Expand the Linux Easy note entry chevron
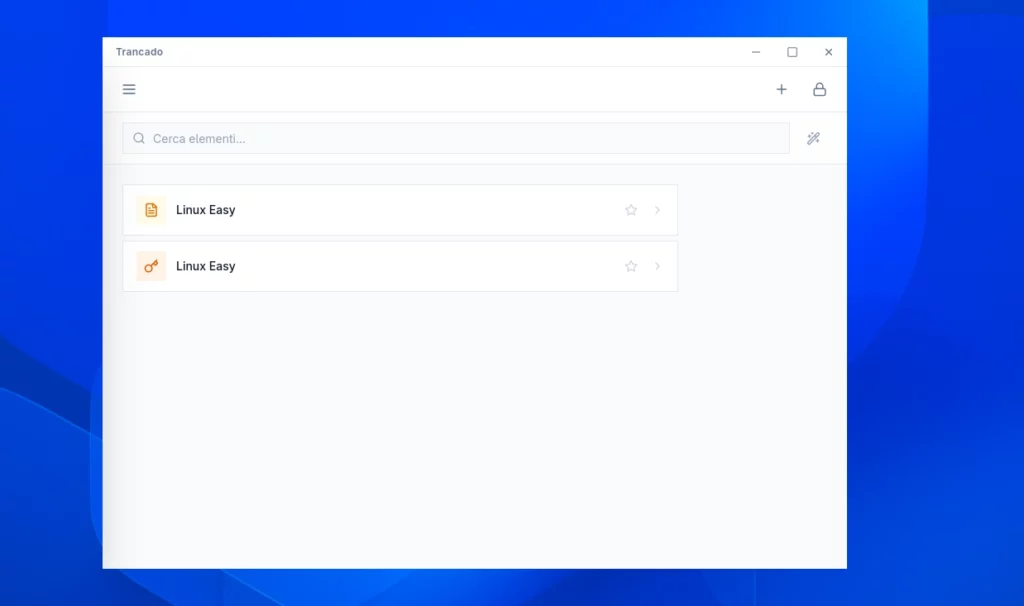Viewport: 1024px width, 606px height. click(x=658, y=210)
